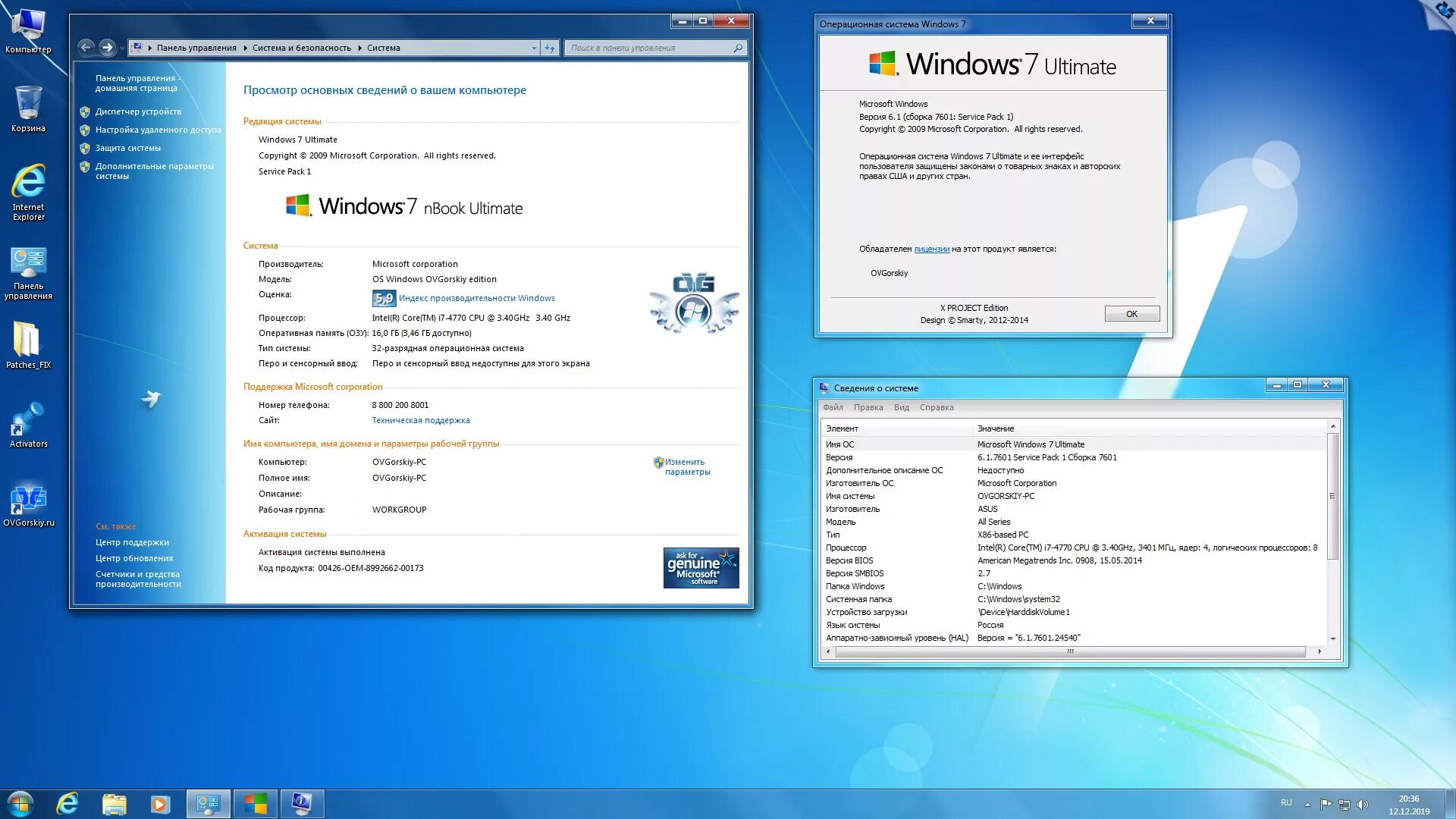This screenshot has width=1456, height=819.
Task: Click the Forward arrow in Control Panel
Action: 108,48
